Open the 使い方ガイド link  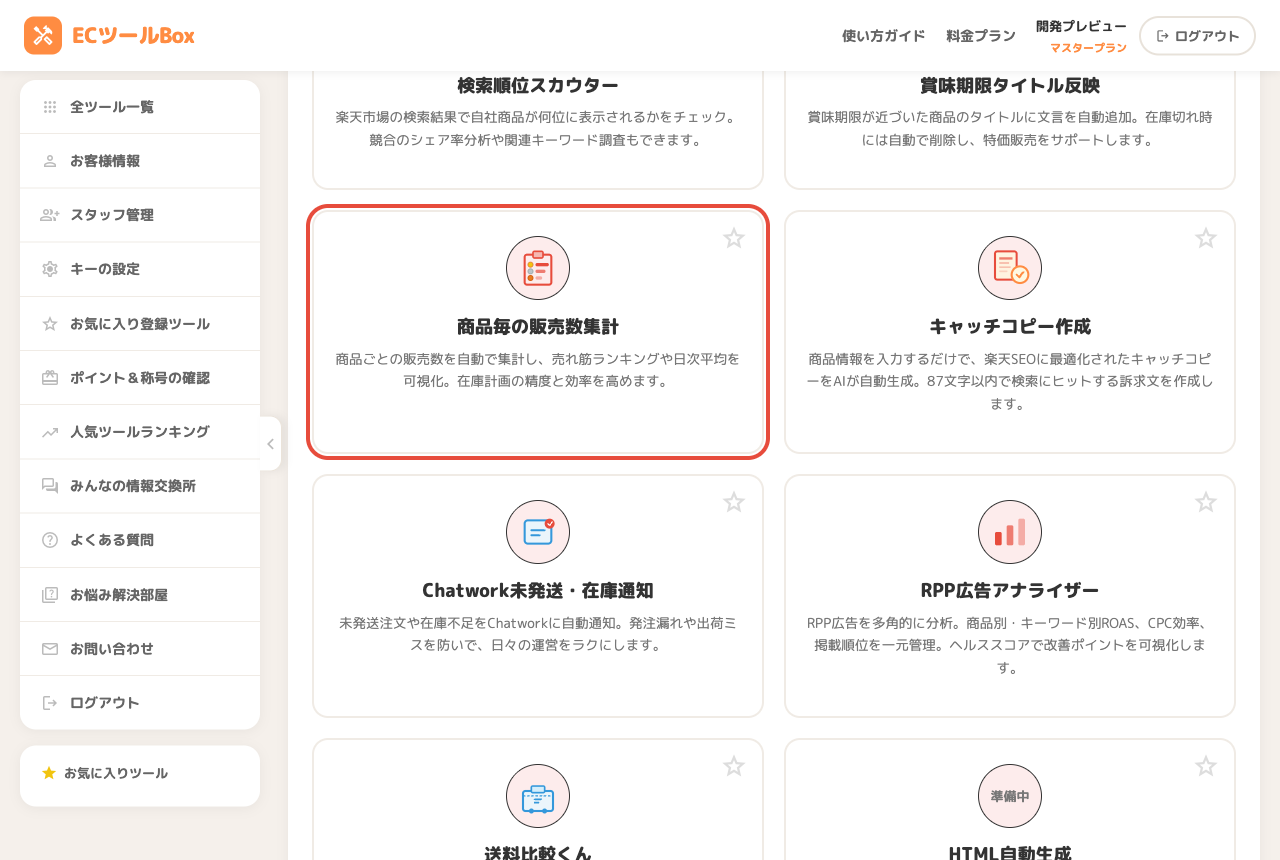[x=884, y=36]
